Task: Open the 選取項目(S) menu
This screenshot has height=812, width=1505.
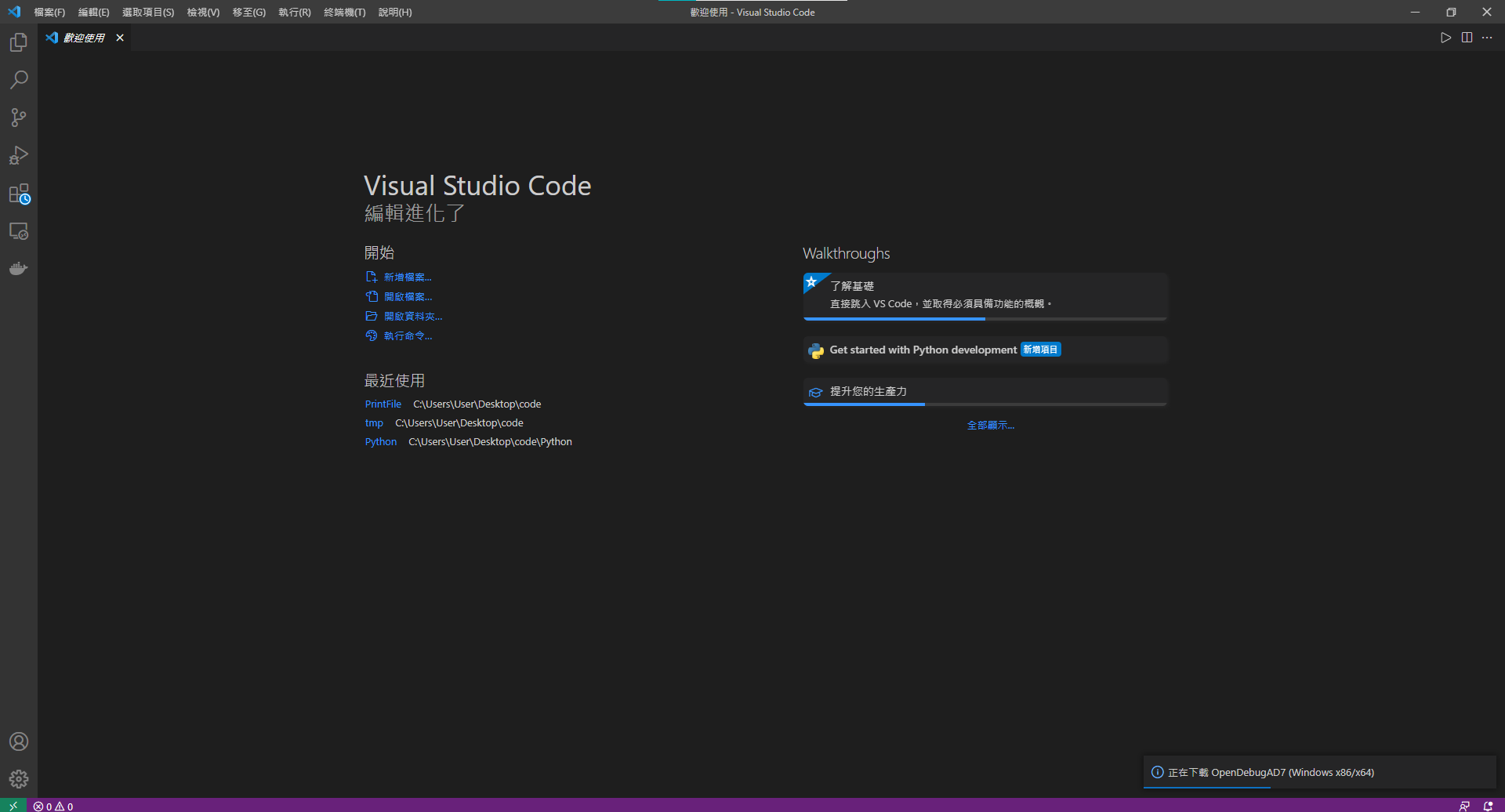Action: pos(148,13)
